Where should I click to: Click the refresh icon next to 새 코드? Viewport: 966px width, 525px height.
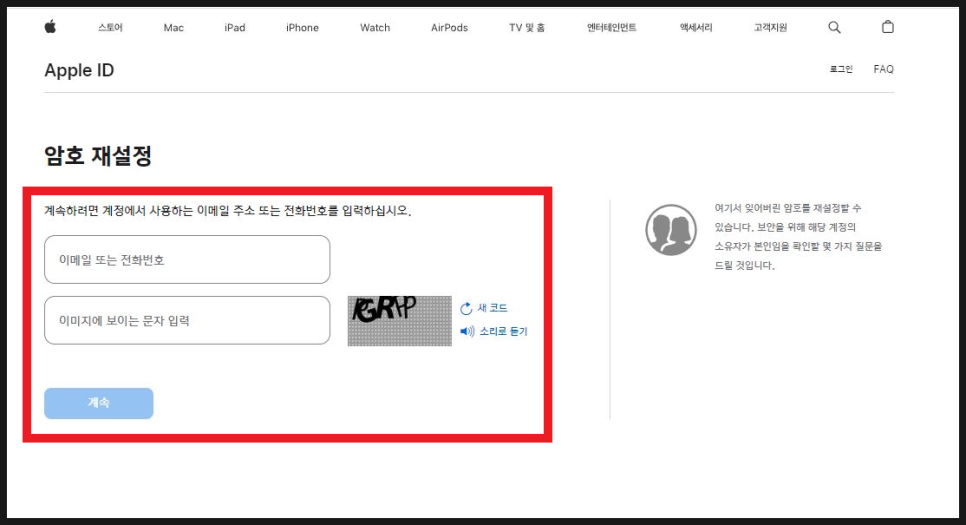(x=466, y=308)
